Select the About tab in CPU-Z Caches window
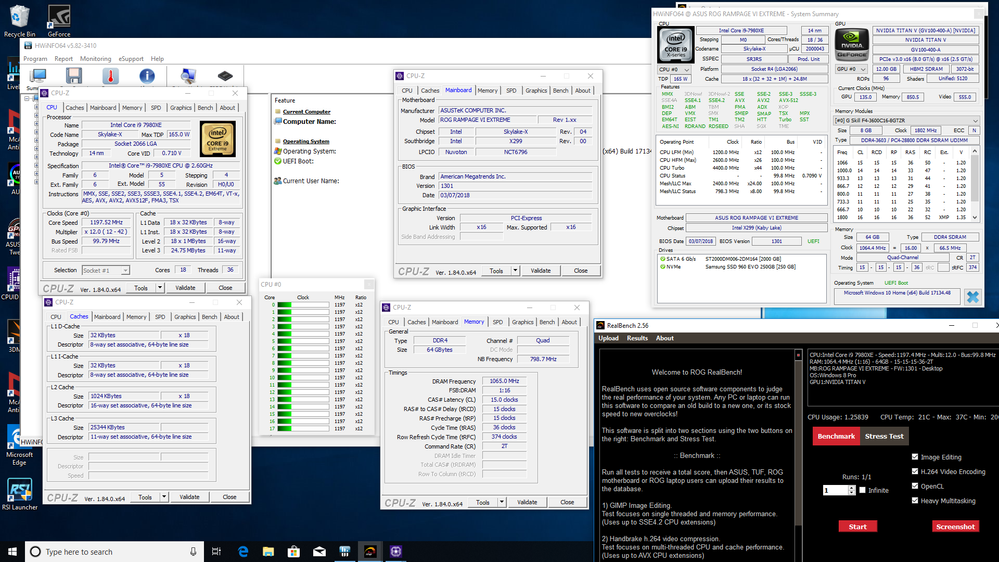 click(x=231, y=317)
